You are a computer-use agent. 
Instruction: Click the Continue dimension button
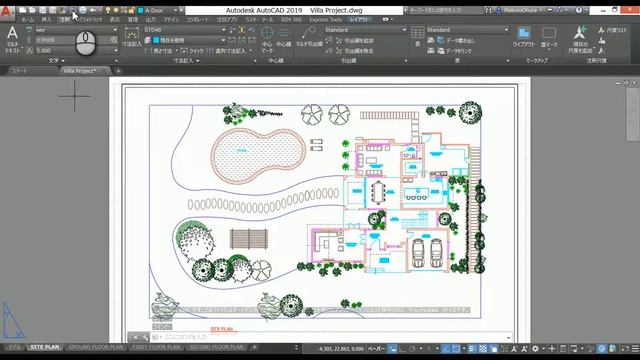[226, 51]
